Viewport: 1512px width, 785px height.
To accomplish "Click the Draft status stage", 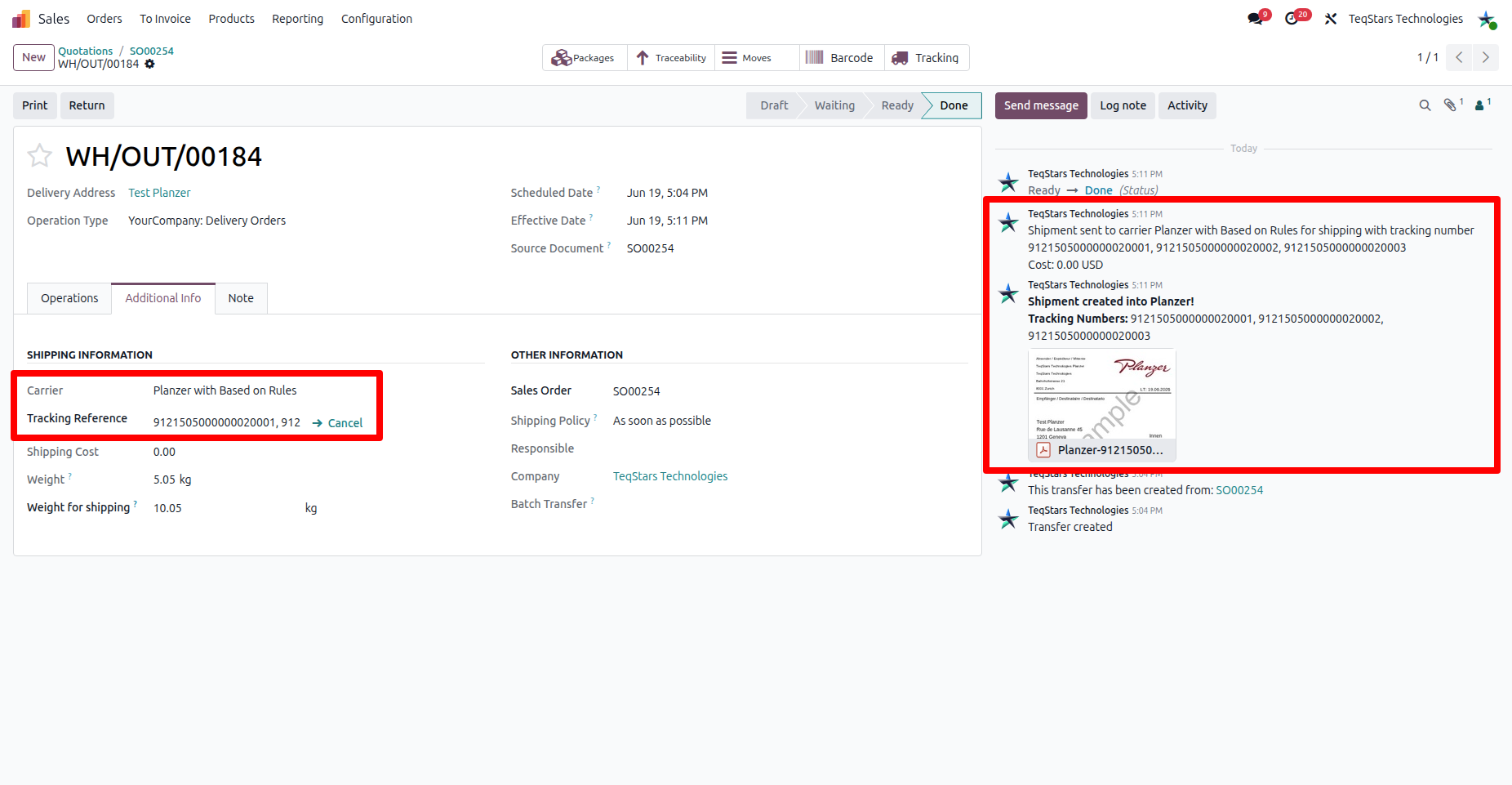I will [x=774, y=105].
